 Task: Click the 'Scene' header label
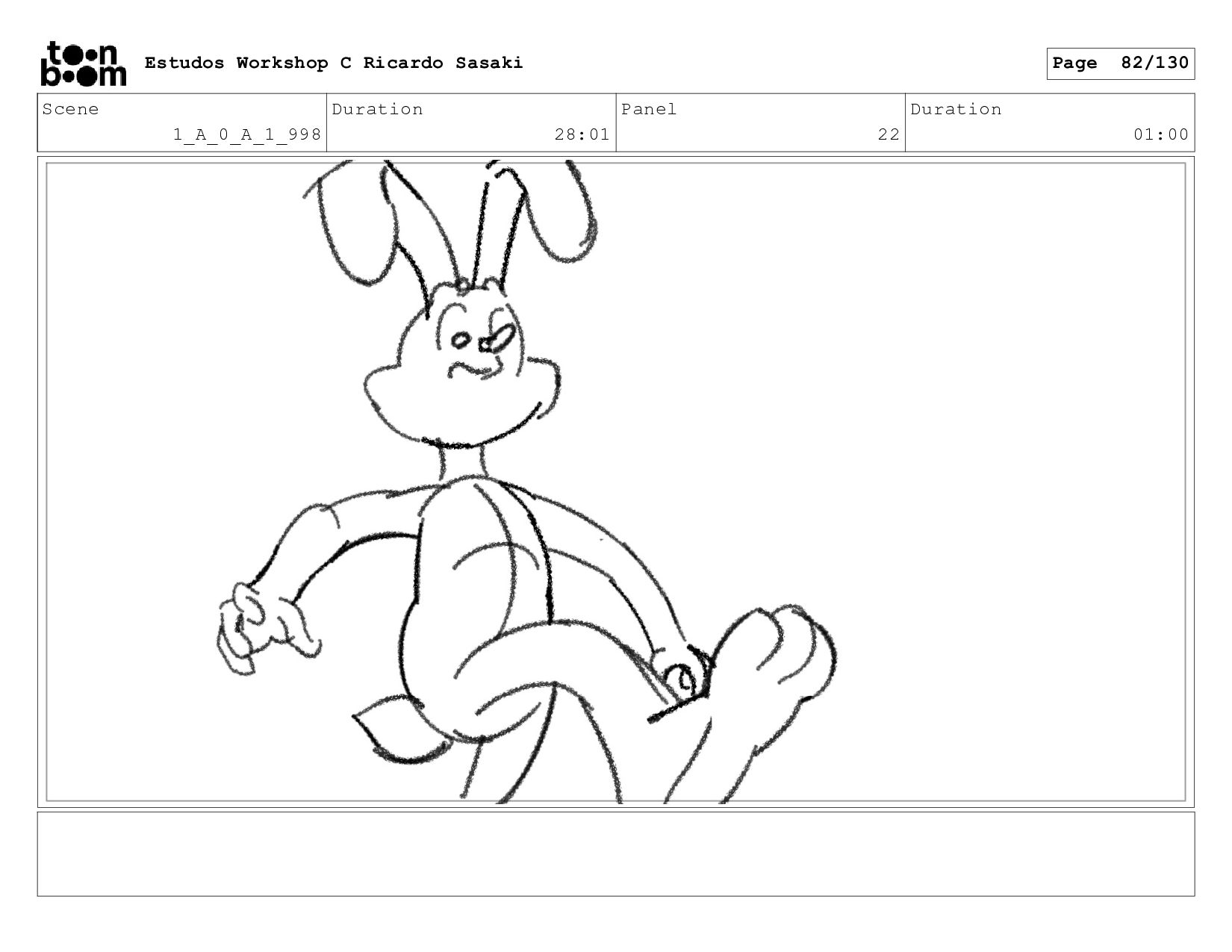pos(70,109)
